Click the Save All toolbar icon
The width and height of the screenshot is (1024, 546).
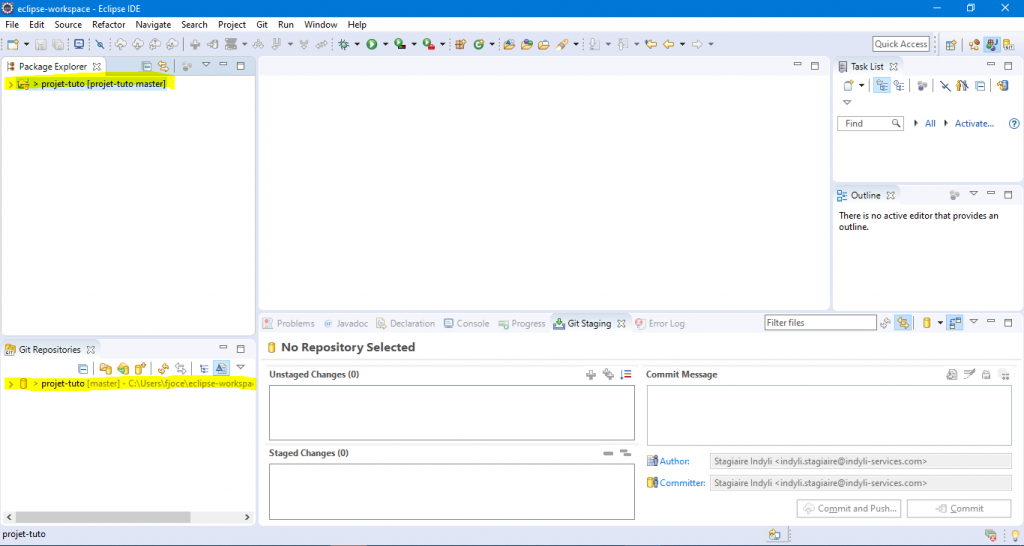click(x=58, y=44)
